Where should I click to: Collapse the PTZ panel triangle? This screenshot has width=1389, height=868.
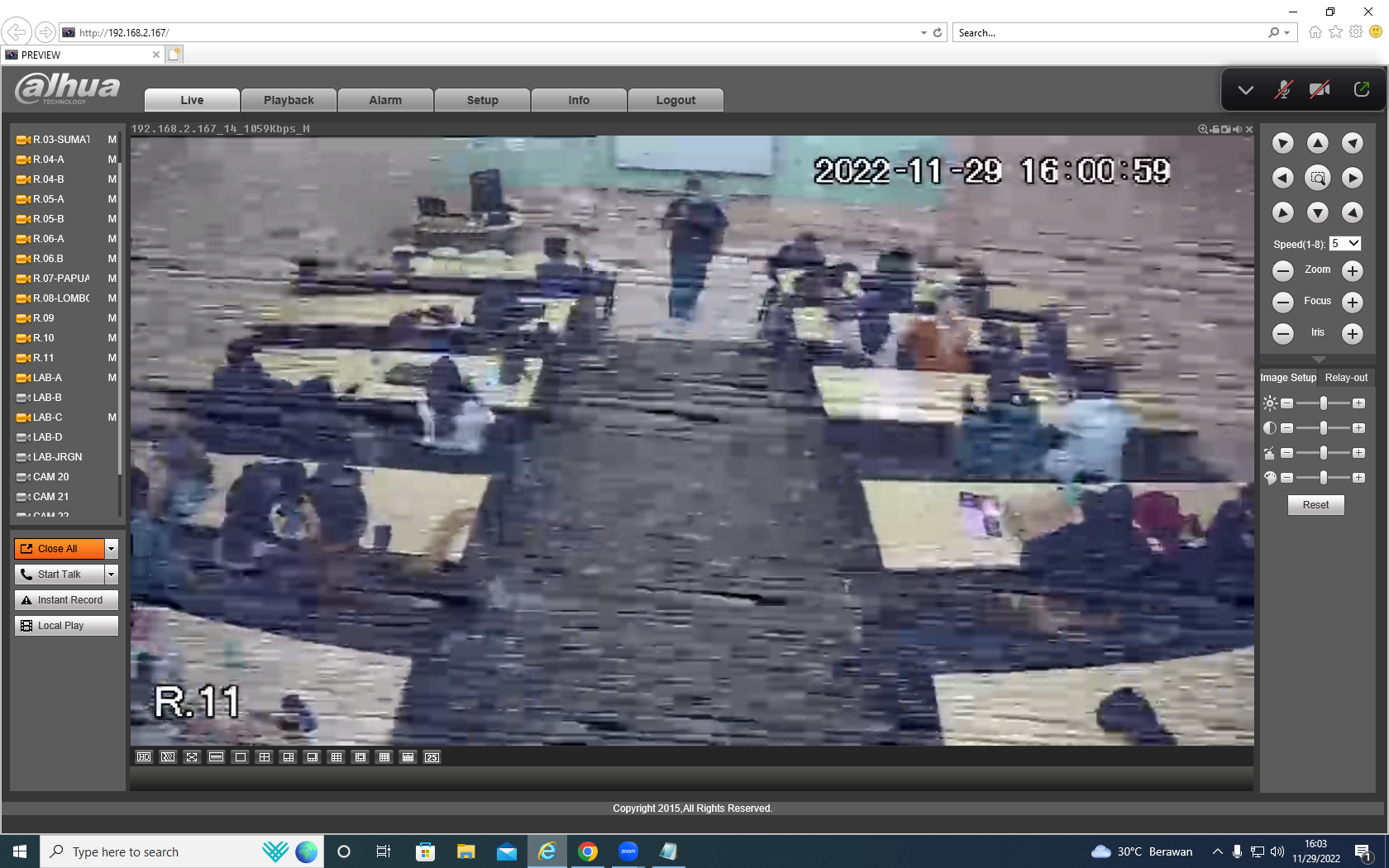point(1319,360)
